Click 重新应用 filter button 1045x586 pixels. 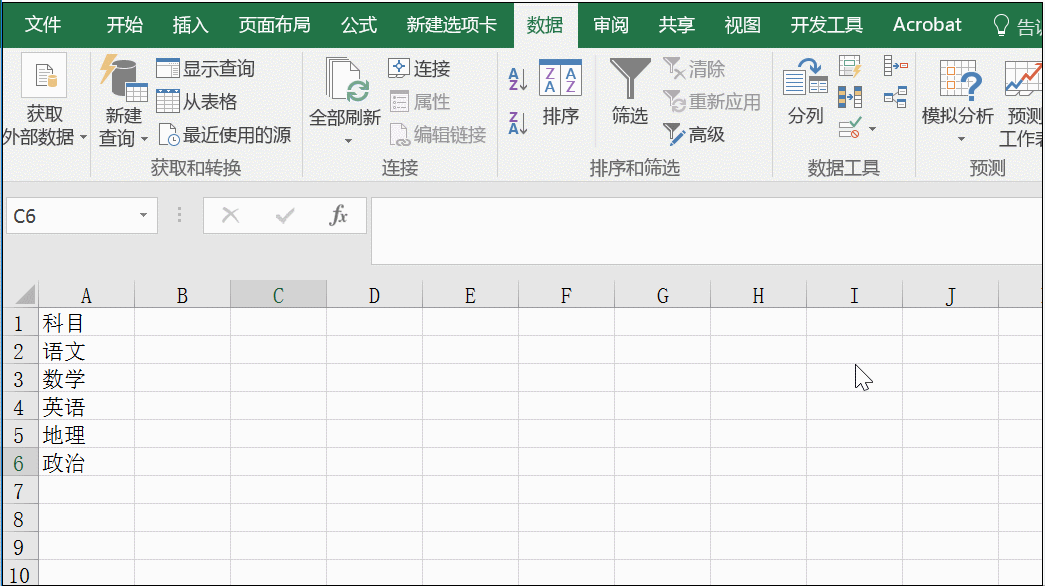tap(712, 102)
